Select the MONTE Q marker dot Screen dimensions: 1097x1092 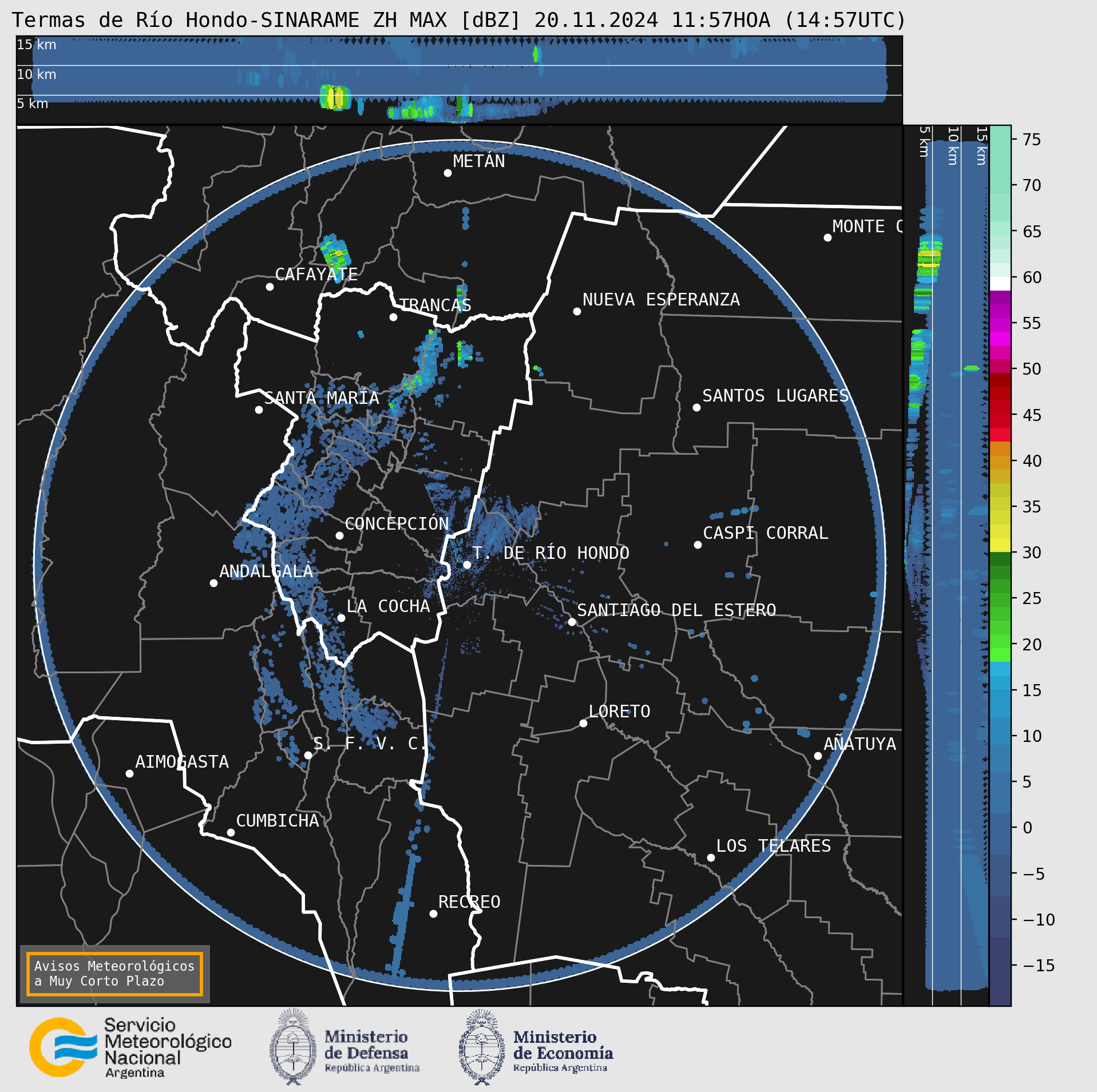(827, 237)
